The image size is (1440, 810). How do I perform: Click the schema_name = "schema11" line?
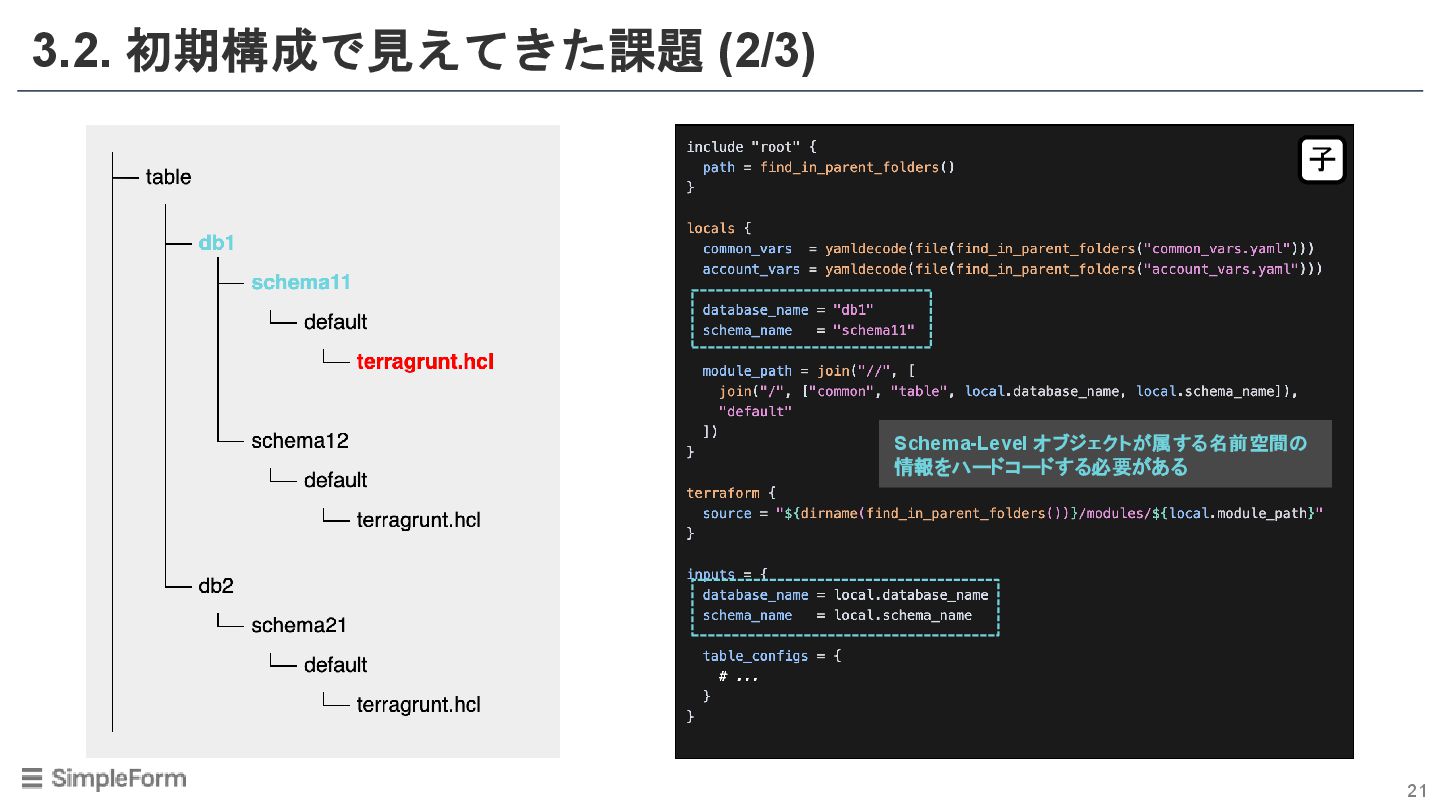[808, 330]
